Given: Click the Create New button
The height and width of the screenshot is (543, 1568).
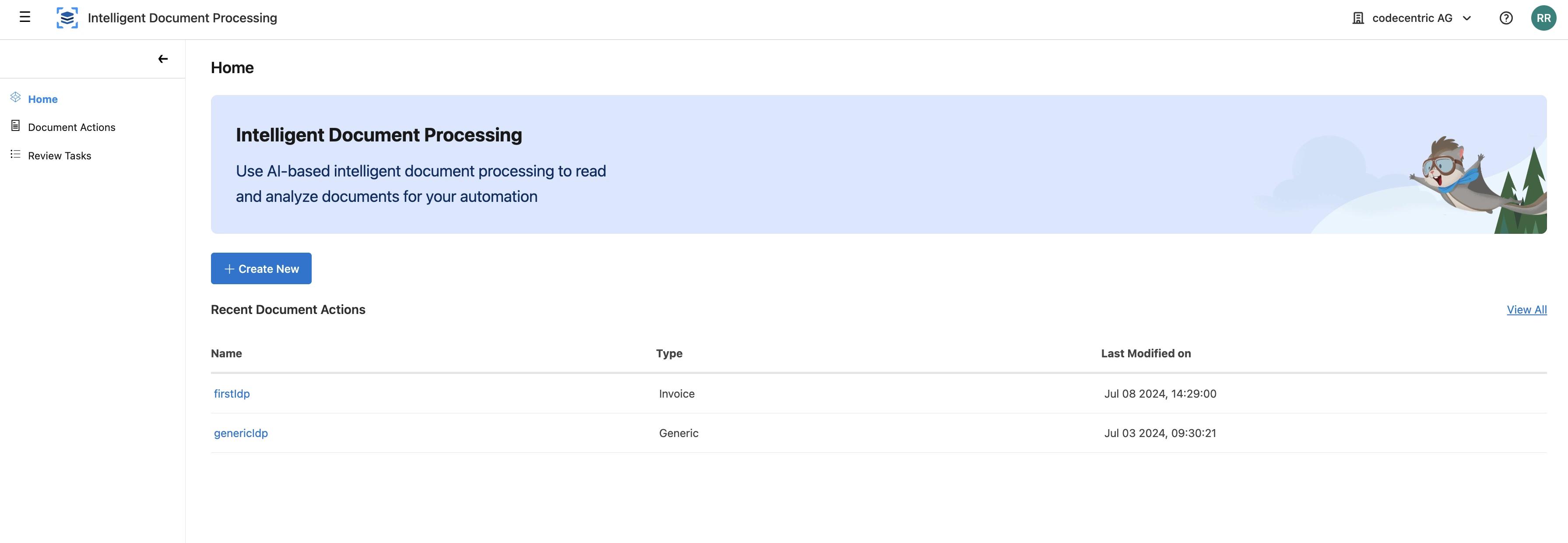Looking at the screenshot, I should click(261, 268).
